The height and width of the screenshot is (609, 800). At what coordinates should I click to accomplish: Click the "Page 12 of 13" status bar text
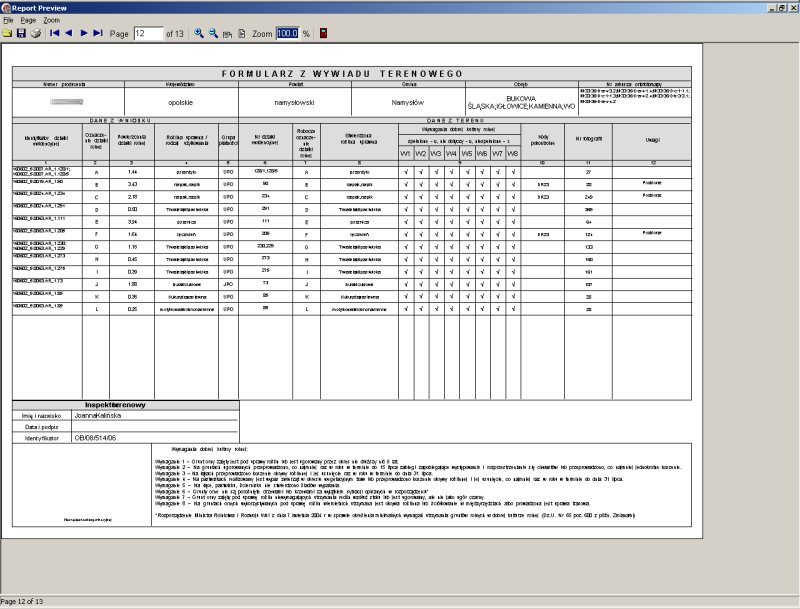(22, 601)
